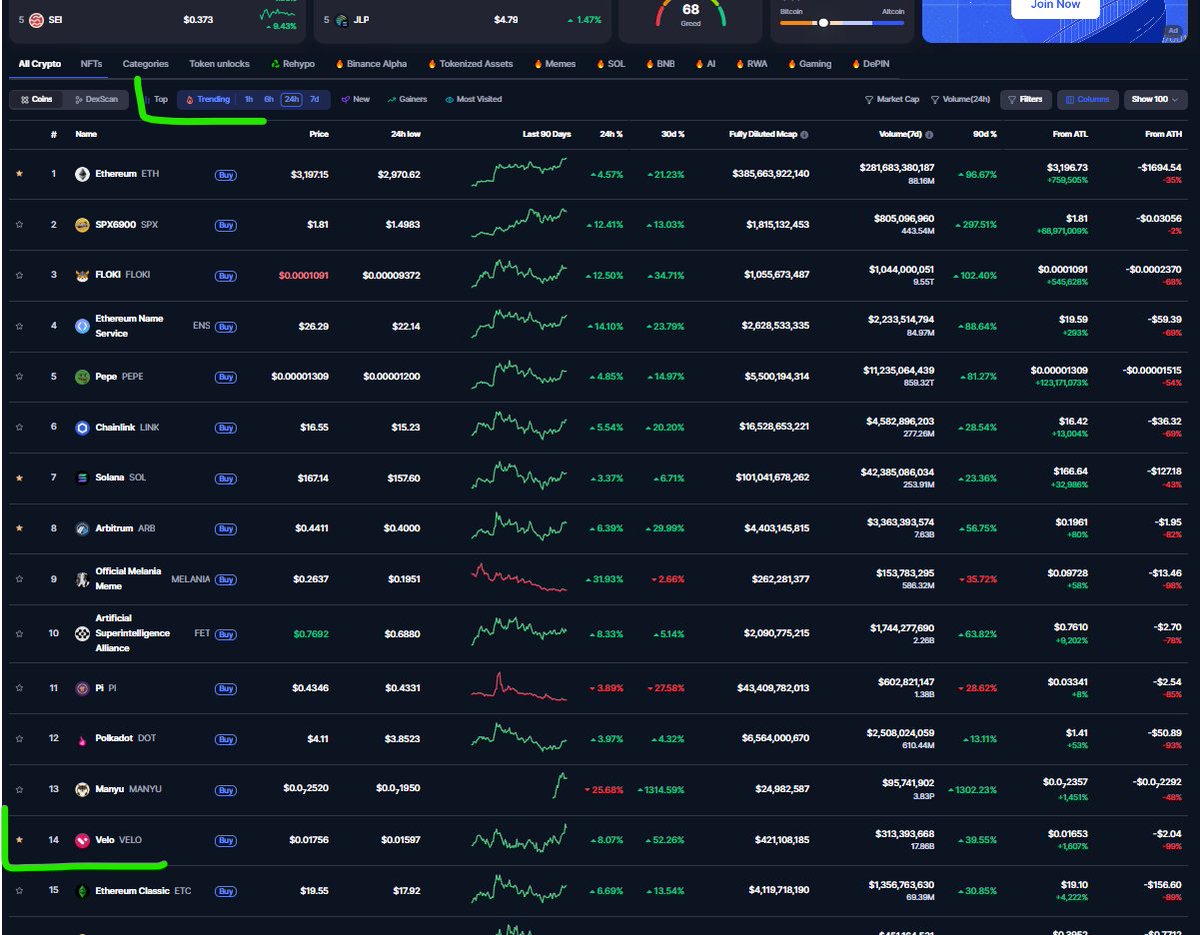Click the Trending flame filter
Image resolution: width=1200 pixels, height=935 pixels.
tap(208, 99)
